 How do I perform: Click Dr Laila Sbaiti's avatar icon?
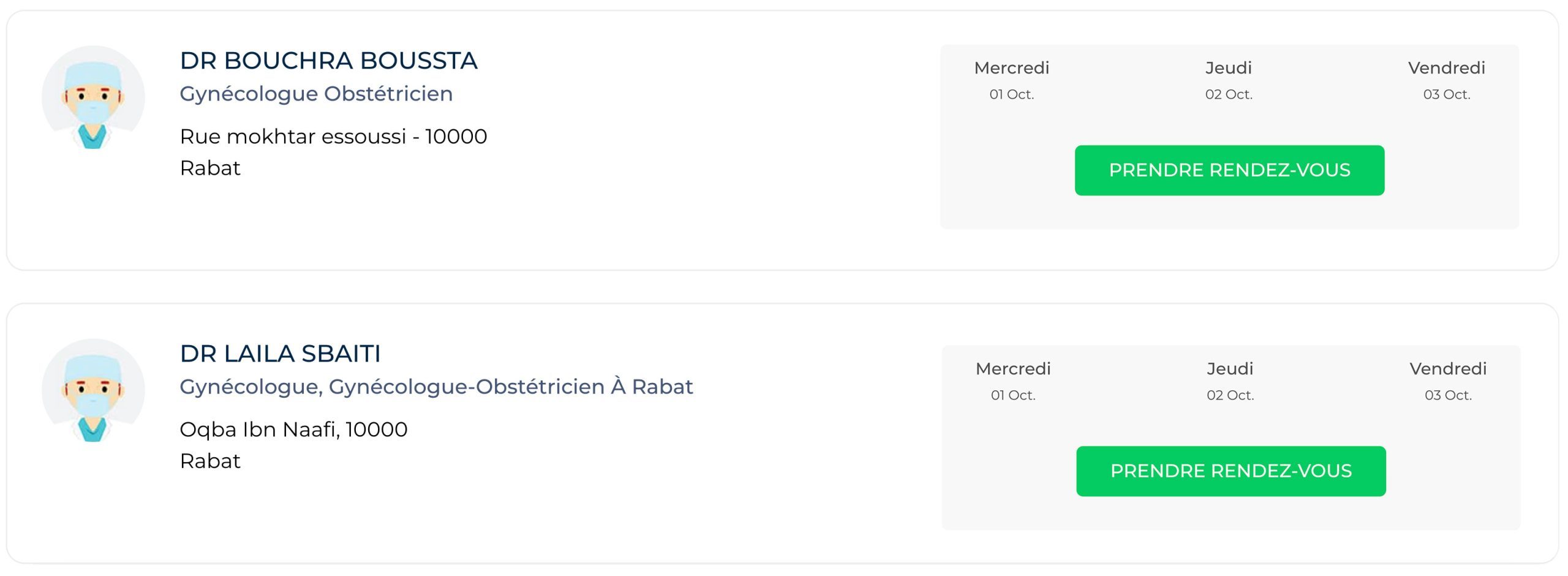(93, 390)
